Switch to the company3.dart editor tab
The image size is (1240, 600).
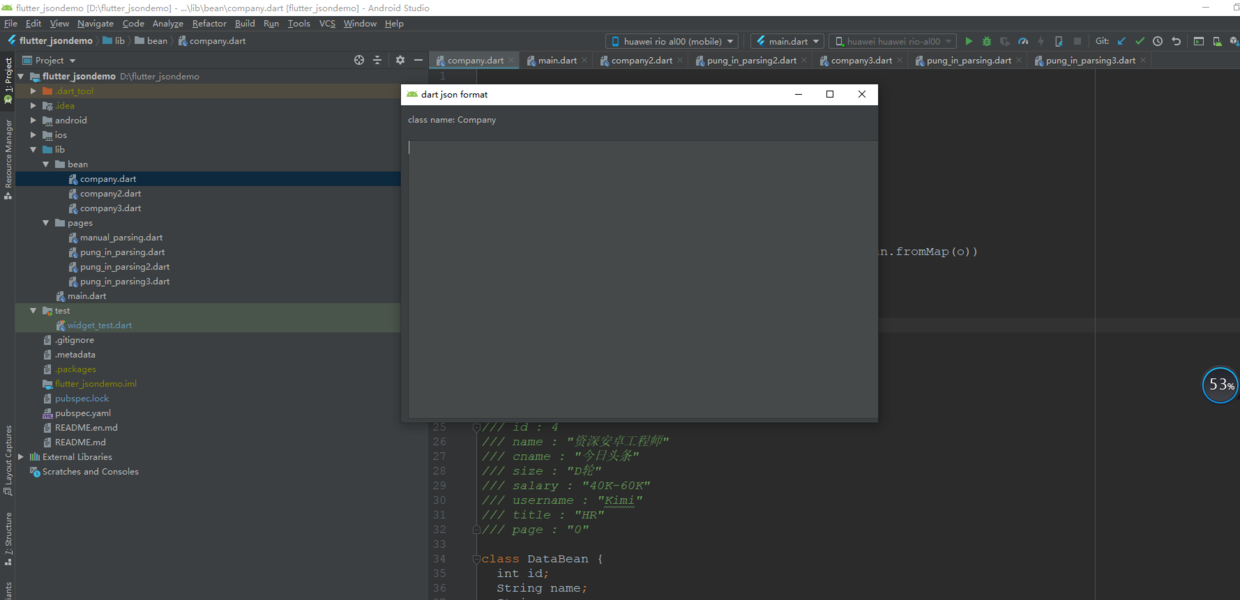click(861, 60)
